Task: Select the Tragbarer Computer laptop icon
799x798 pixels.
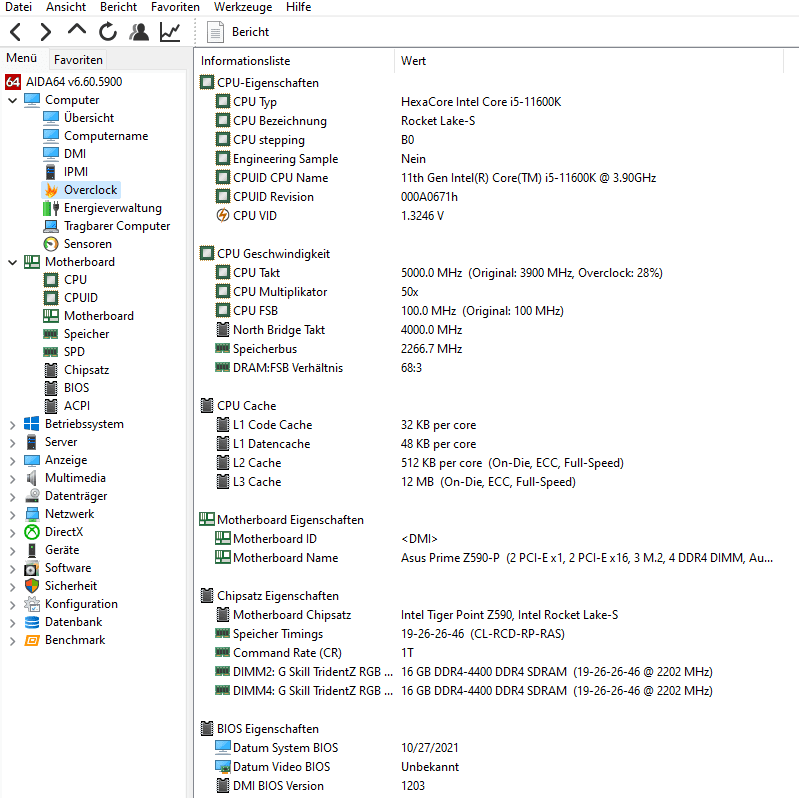Action: [51, 226]
